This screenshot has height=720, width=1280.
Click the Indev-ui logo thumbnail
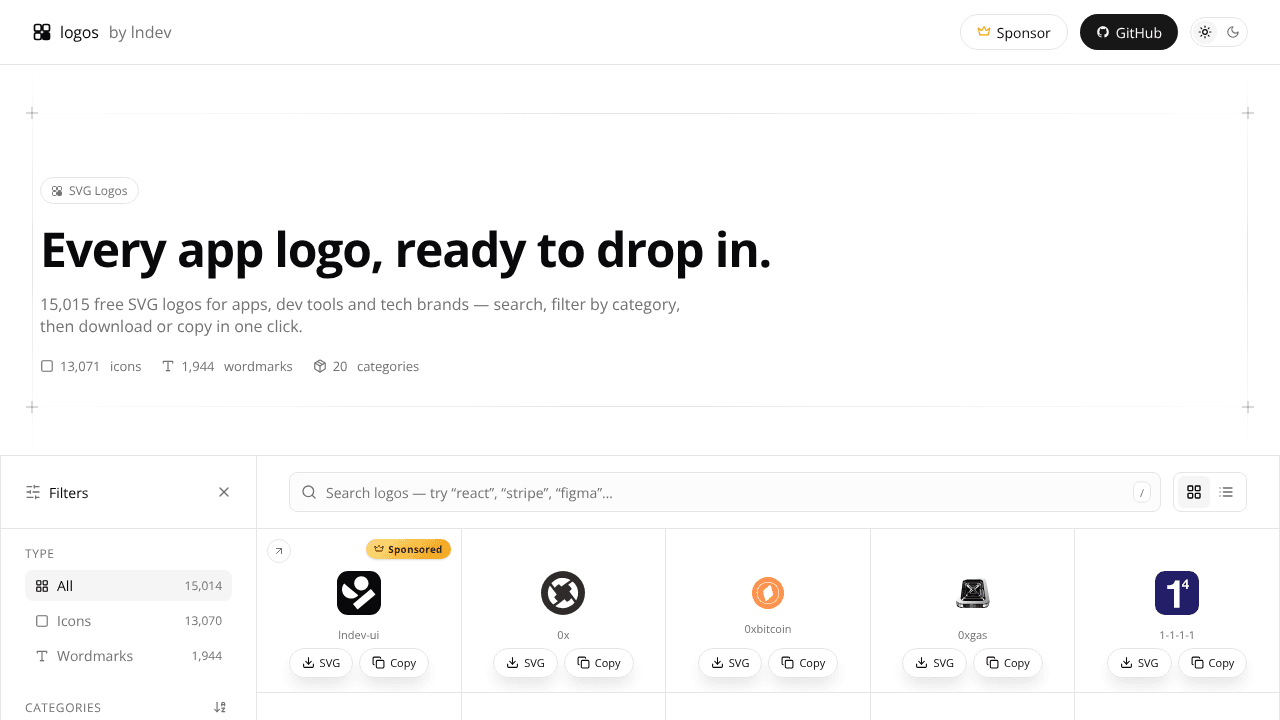pyautogui.click(x=359, y=593)
